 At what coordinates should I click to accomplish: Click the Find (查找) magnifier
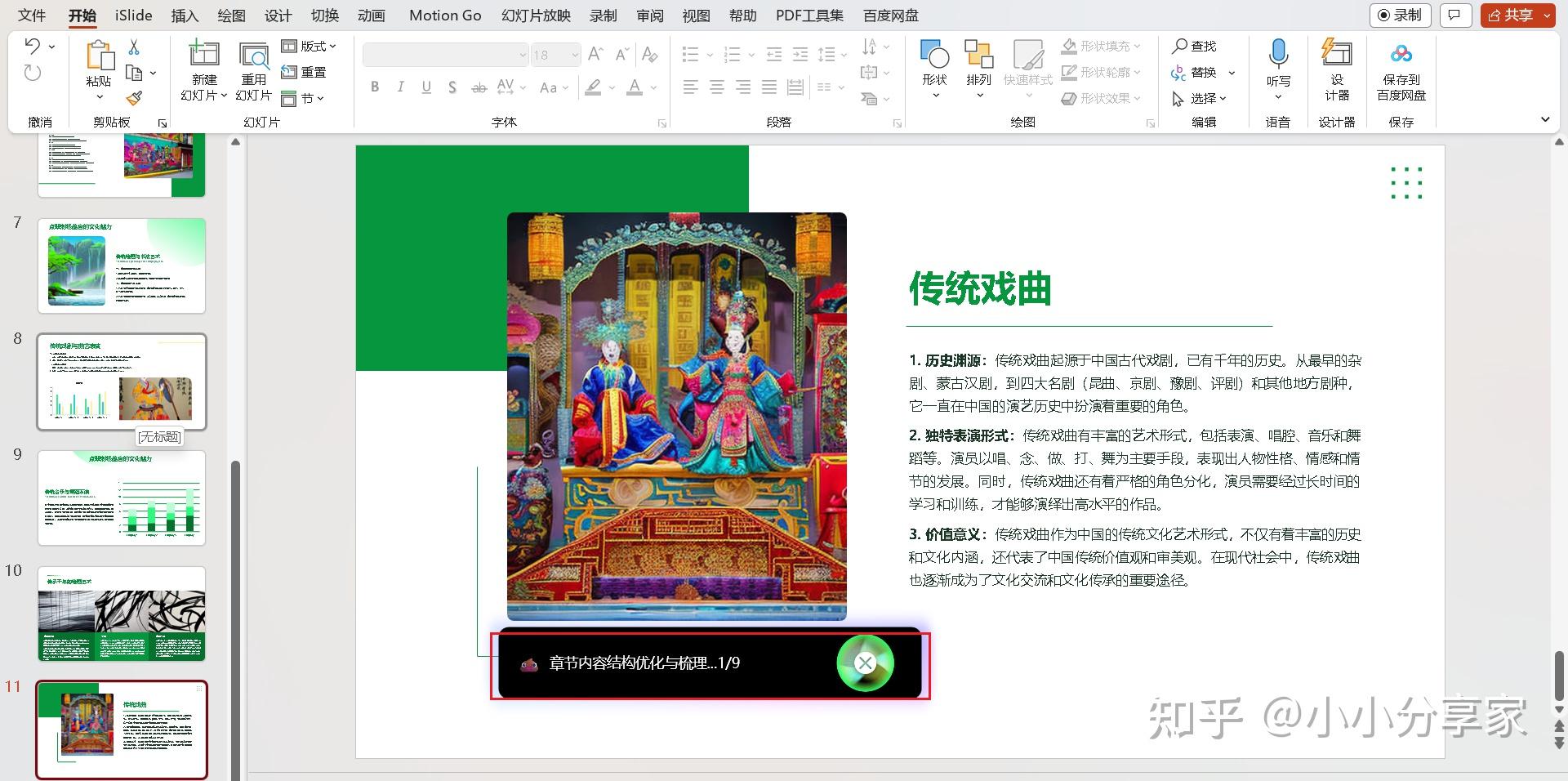click(x=1194, y=46)
